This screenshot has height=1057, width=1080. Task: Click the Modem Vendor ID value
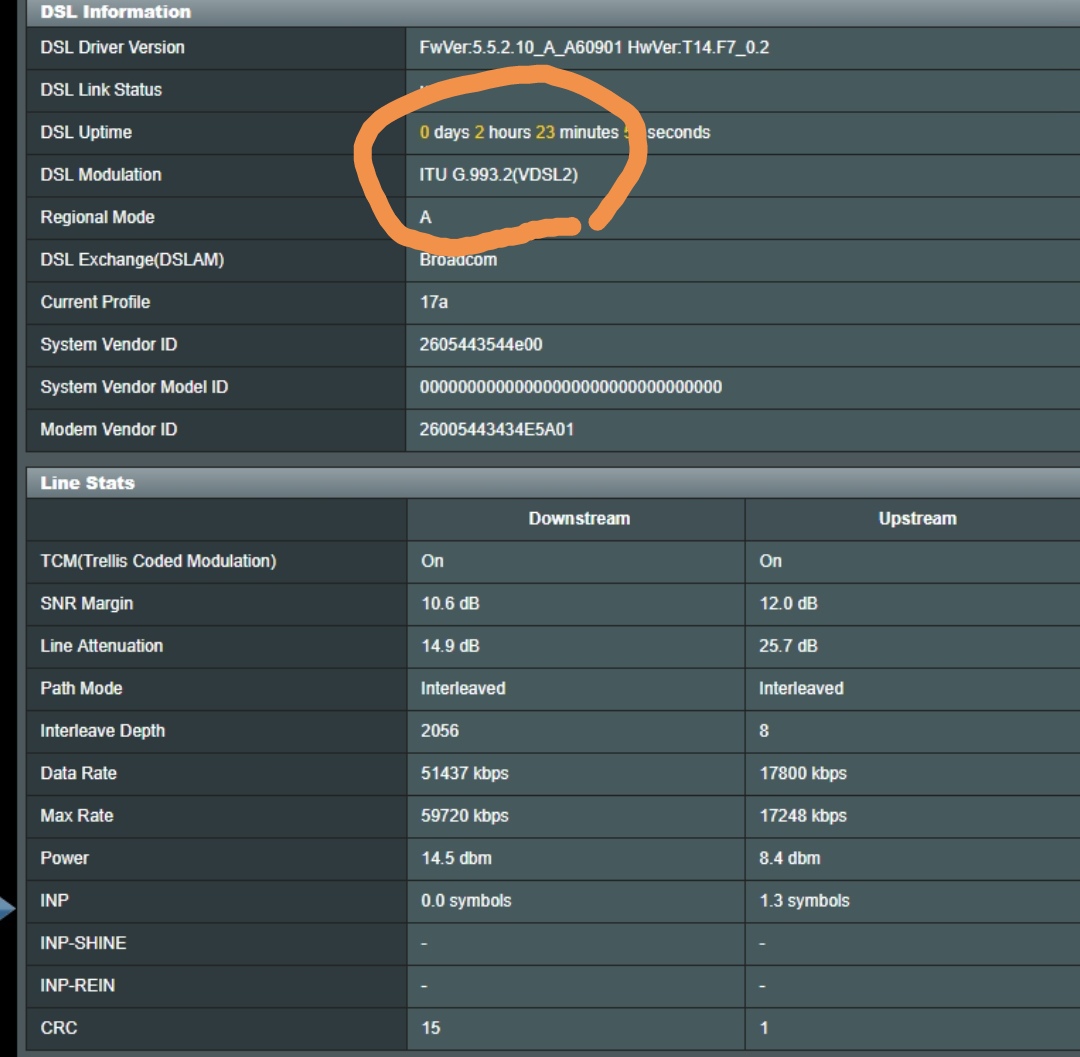497,429
